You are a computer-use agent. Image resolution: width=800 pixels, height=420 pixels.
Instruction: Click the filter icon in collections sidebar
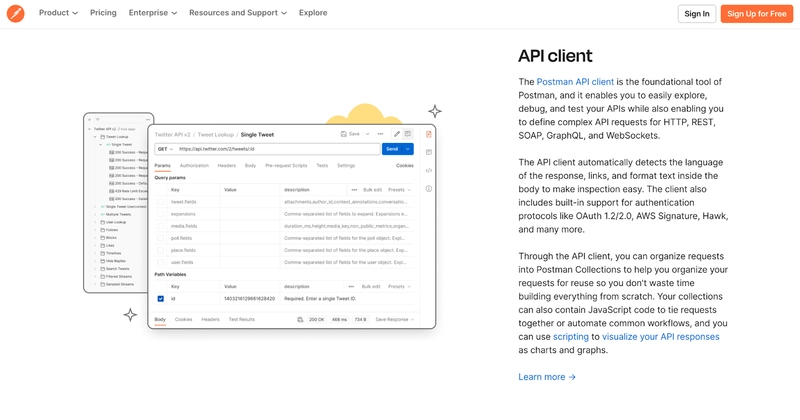pyautogui.click(x=97, y=120)
